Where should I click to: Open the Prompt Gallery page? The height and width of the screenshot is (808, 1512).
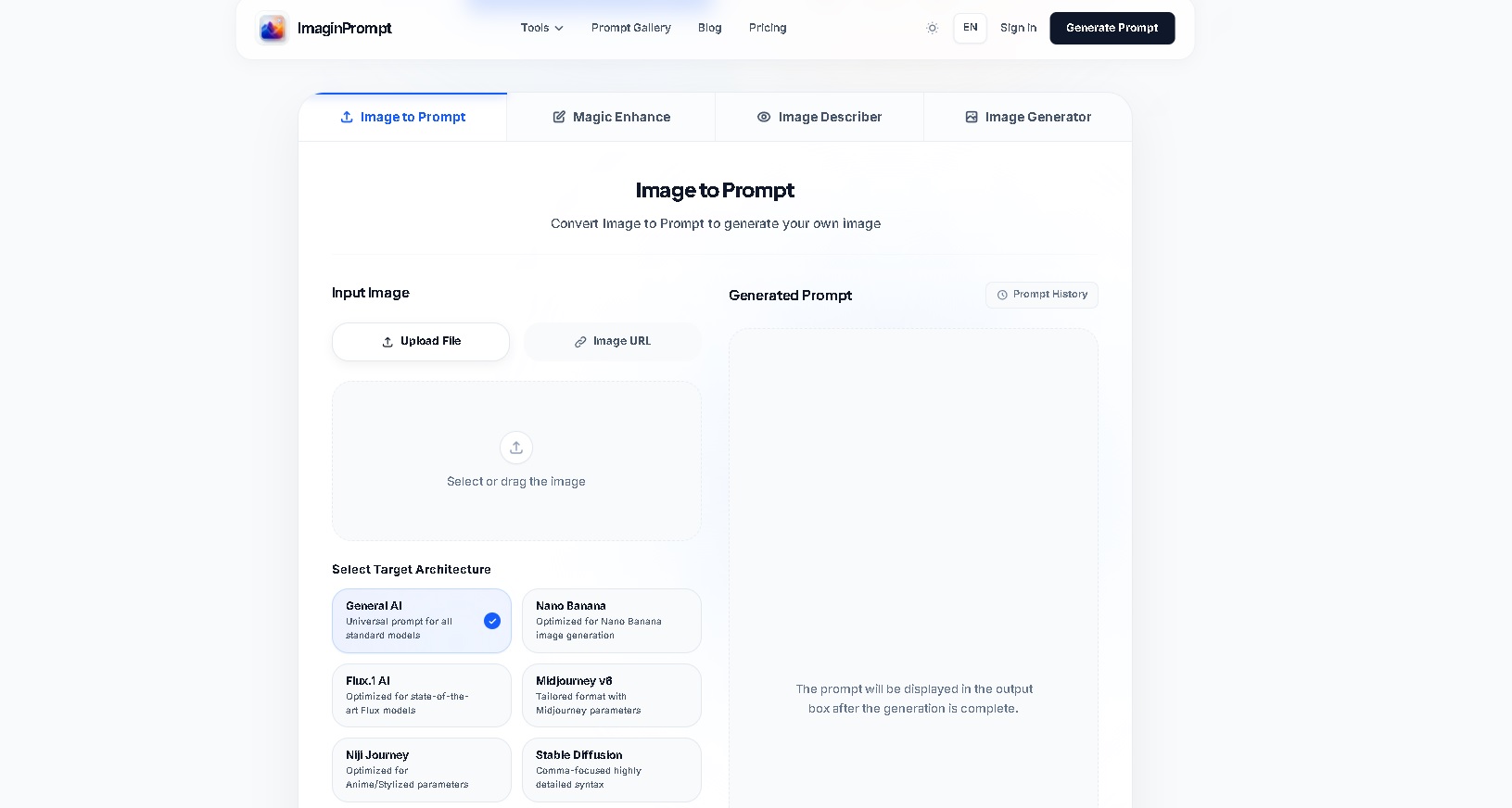pos(631,28)
